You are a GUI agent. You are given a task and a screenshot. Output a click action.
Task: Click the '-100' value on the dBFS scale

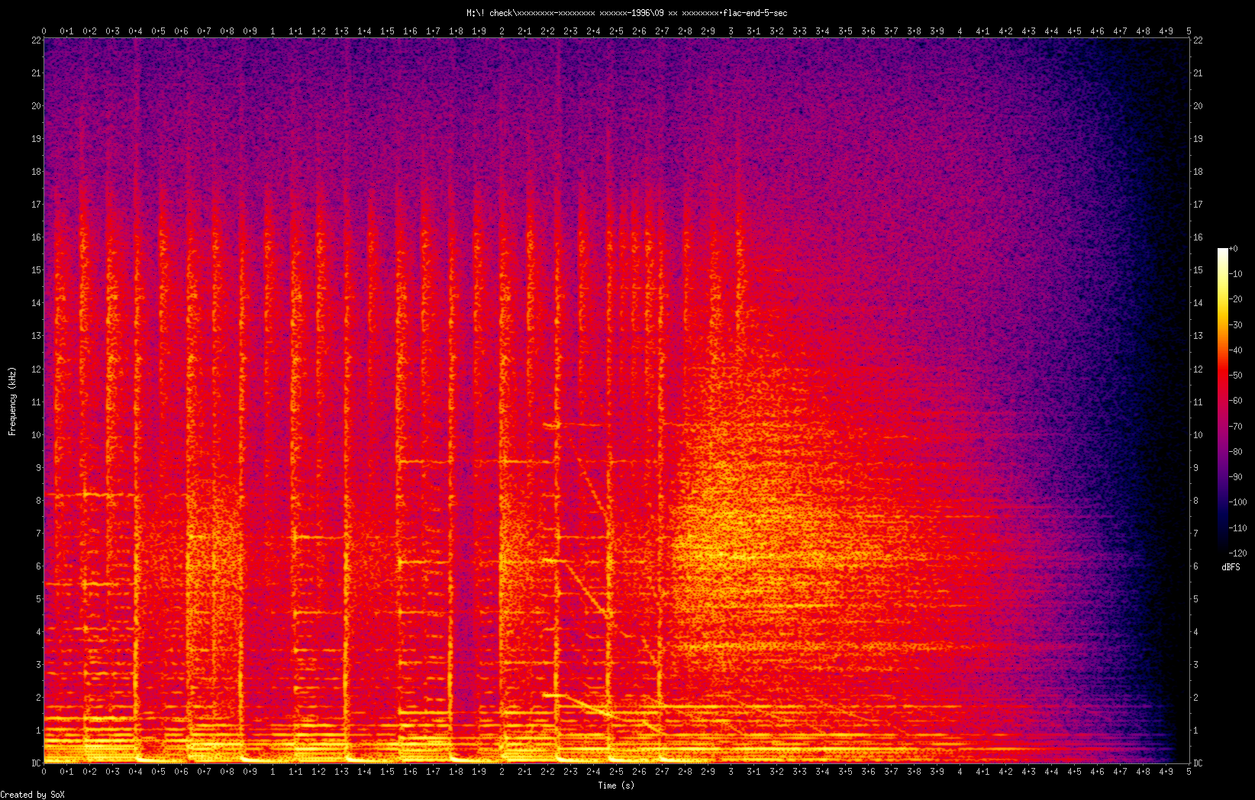(x=1238, y=502)
